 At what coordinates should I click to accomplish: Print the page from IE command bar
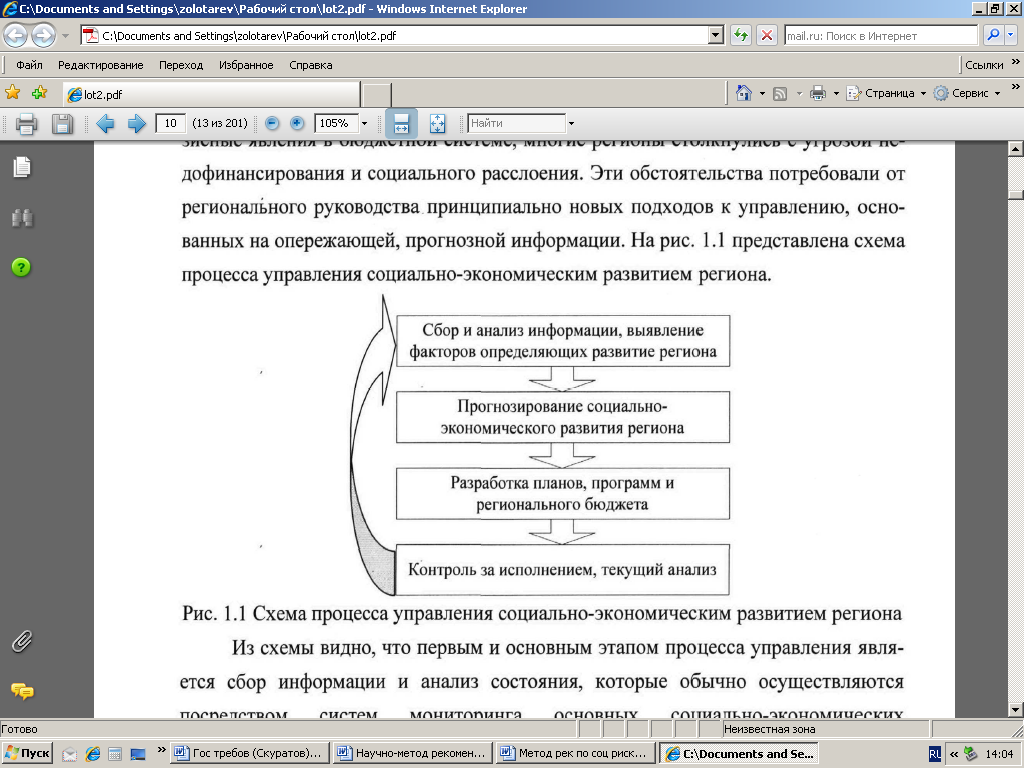tap(818, 93)
